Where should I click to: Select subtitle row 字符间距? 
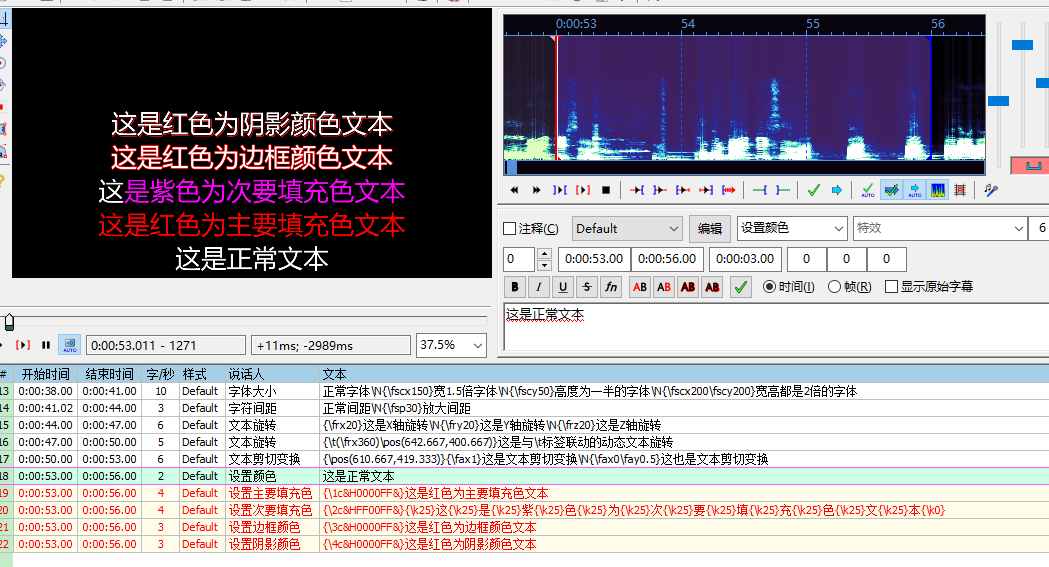(524, 408)
